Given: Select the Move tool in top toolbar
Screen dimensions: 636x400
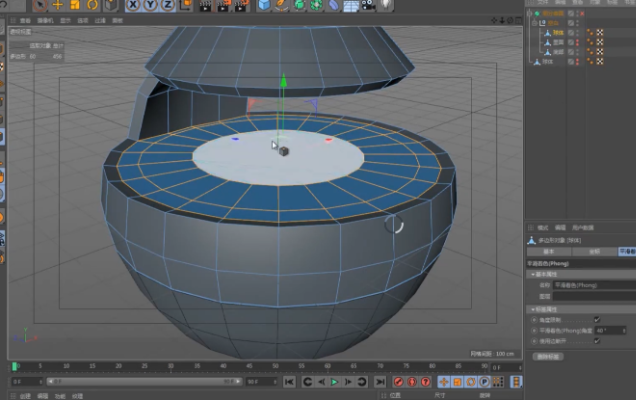Looking at the screenshot, I should [x=57, y=5].
